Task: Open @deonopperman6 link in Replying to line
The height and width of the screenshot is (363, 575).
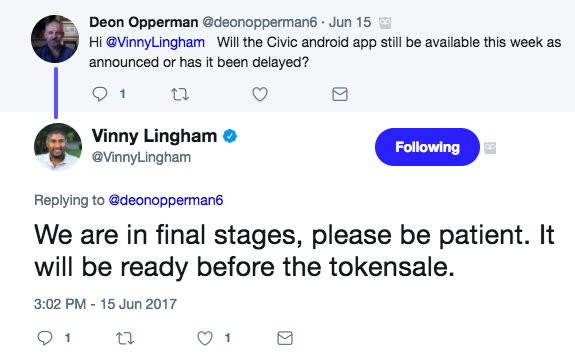Action: pyautogui.click(x=166, y=200)
